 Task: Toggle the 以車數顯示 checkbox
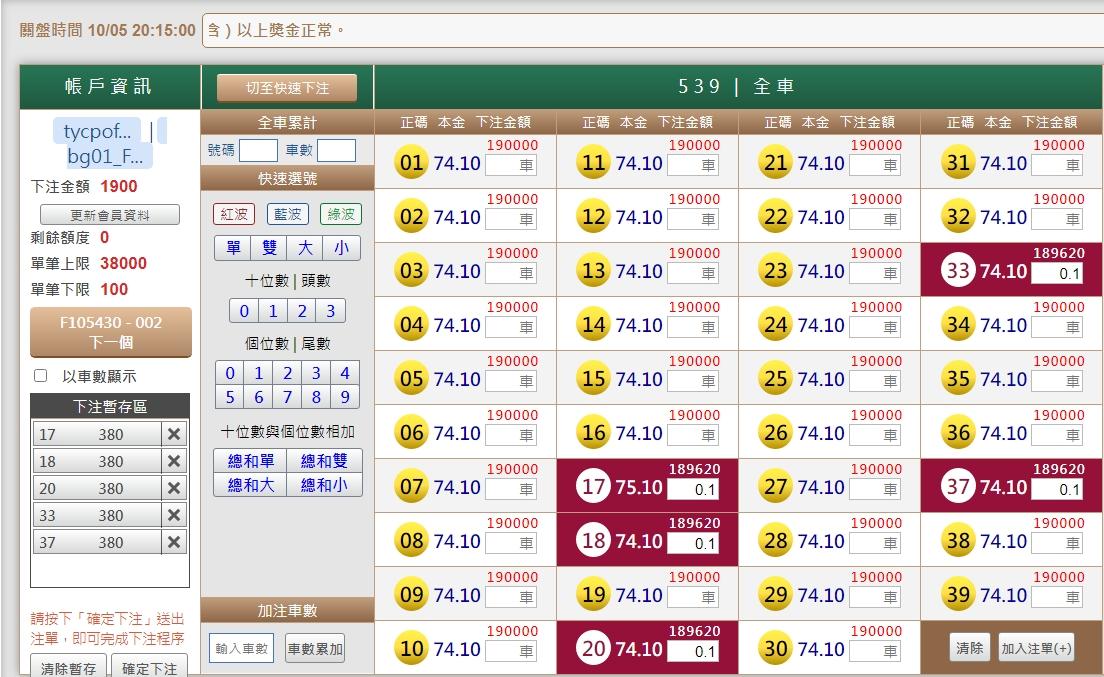pos(41,376)
